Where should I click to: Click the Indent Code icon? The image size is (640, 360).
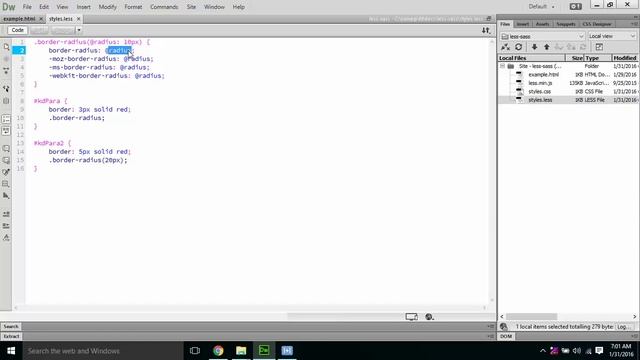pos(6,214)
